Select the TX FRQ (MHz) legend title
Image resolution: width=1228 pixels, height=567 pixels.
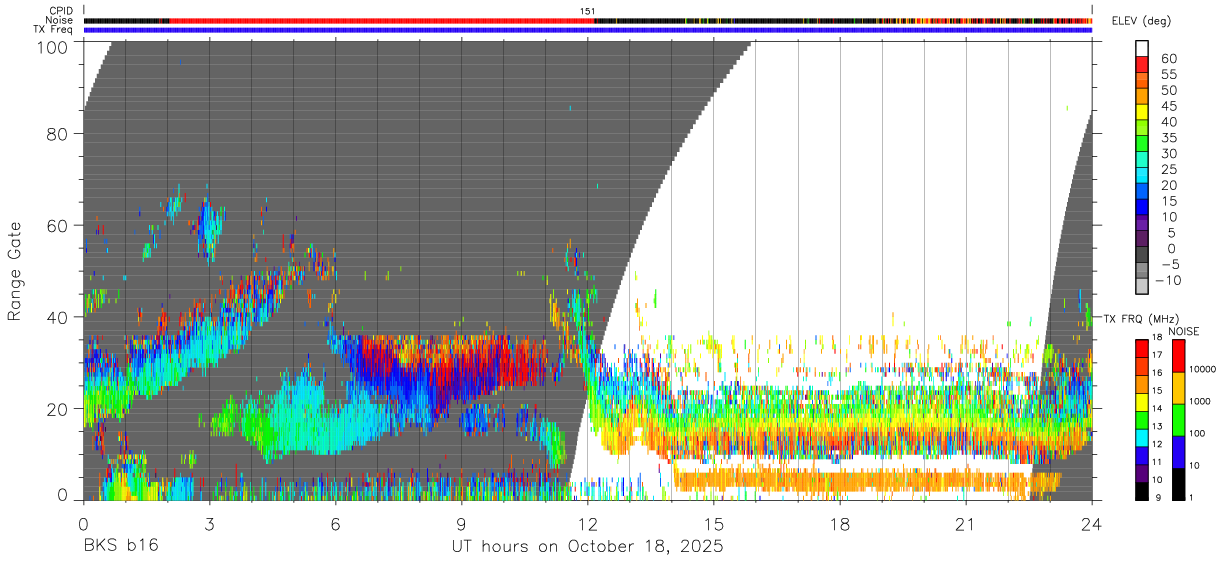click(1142, 318)
